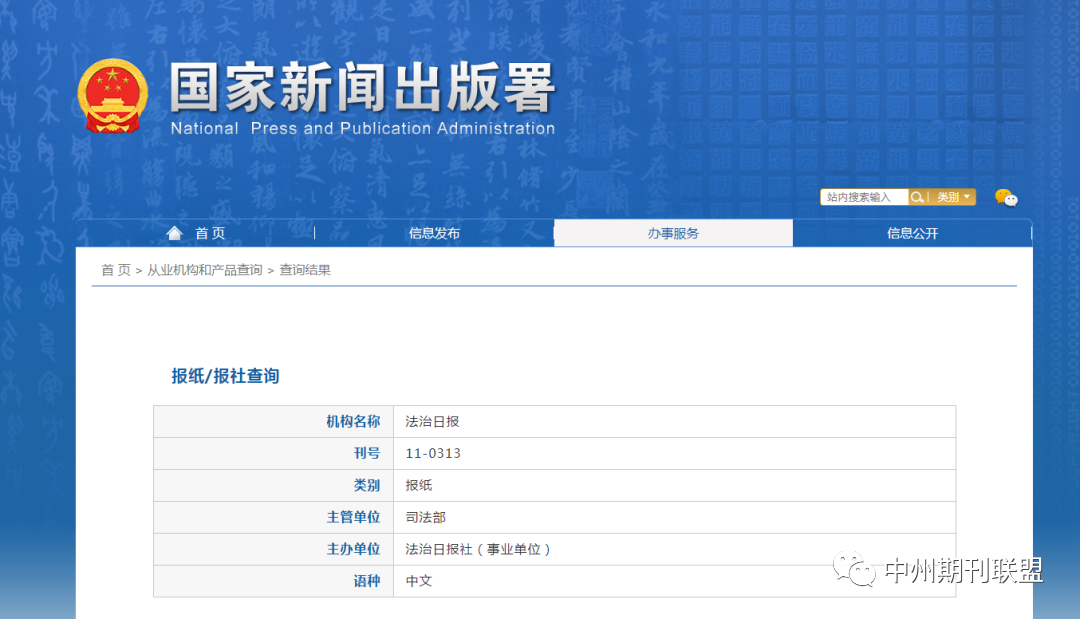Select the 报纸 value cell

674,485
